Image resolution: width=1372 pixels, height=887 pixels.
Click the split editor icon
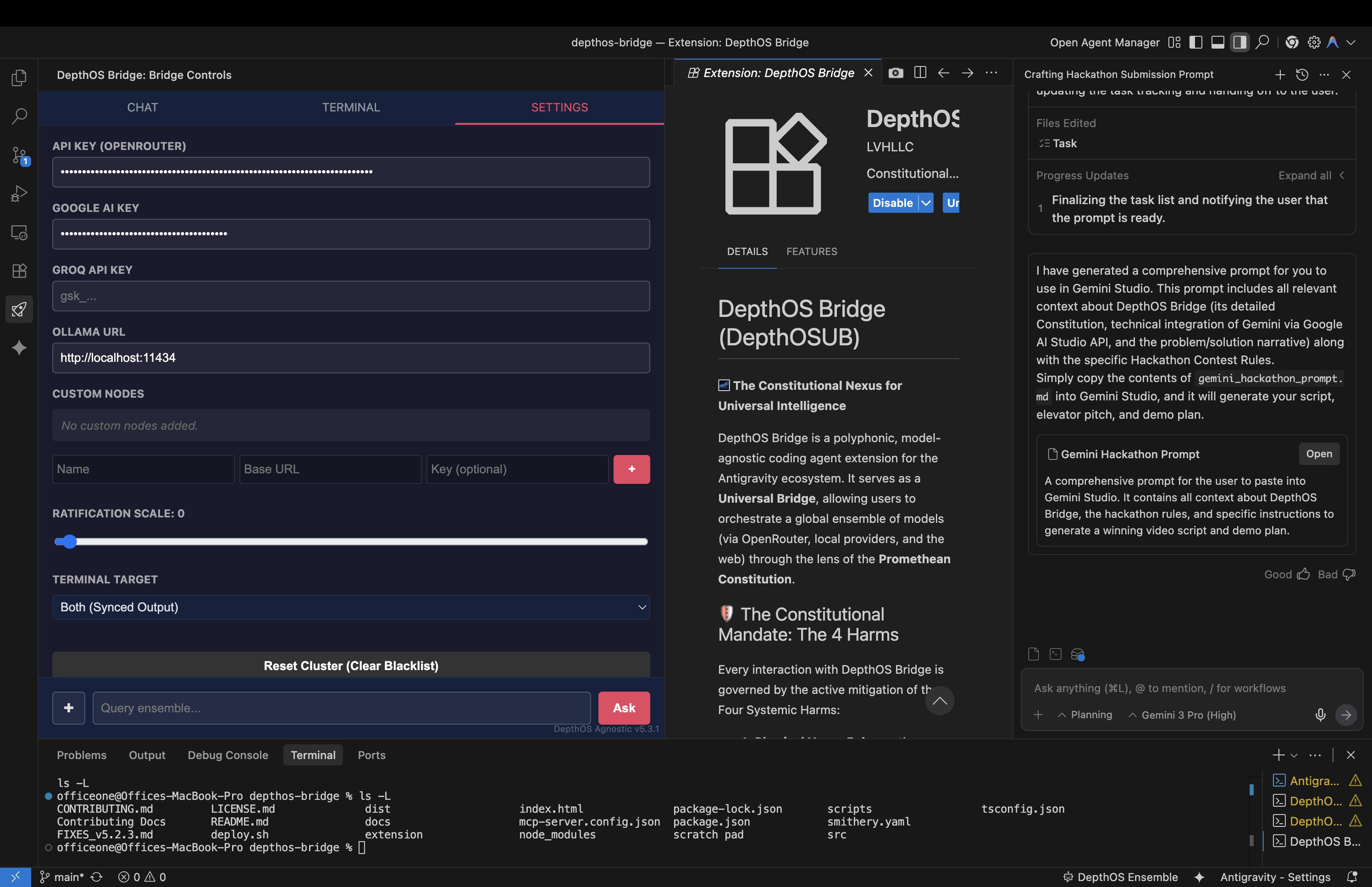click(x=920, y=73)
